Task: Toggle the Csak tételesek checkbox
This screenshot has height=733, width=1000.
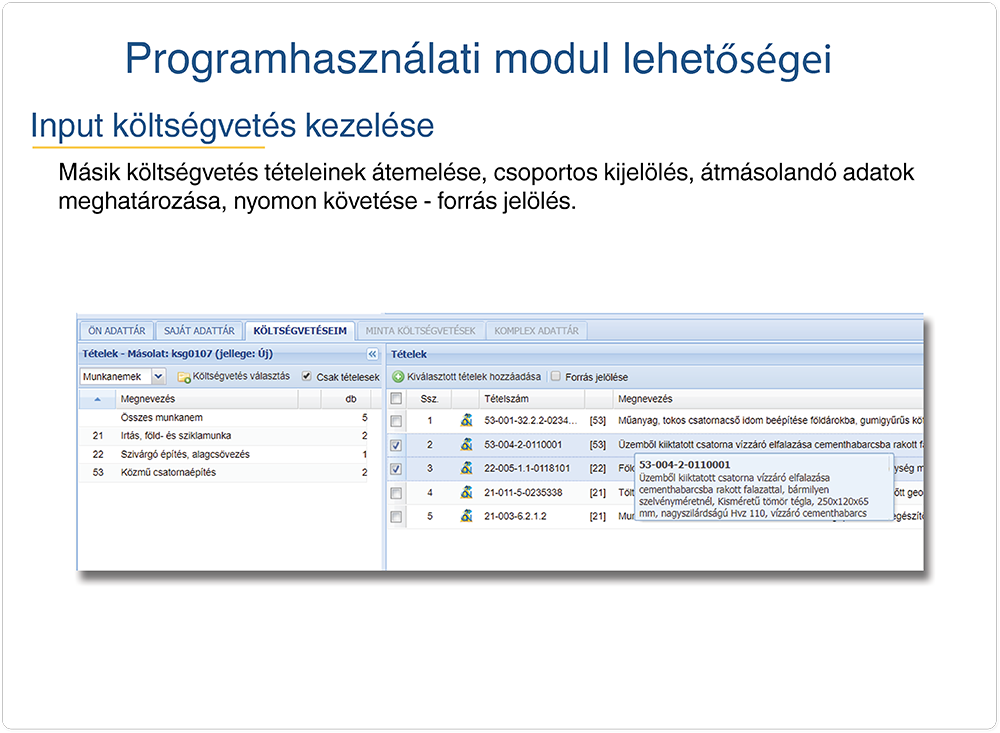Action: pos(308,377)
